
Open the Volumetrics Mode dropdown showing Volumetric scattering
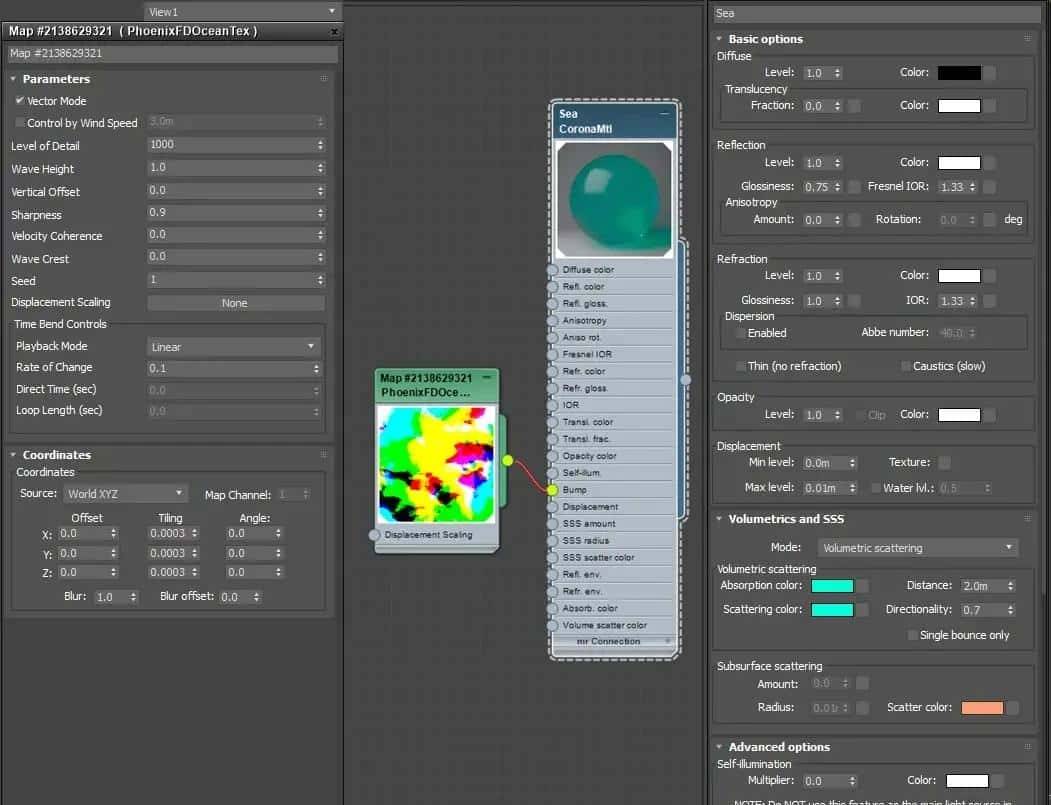[x=917, y=547]
